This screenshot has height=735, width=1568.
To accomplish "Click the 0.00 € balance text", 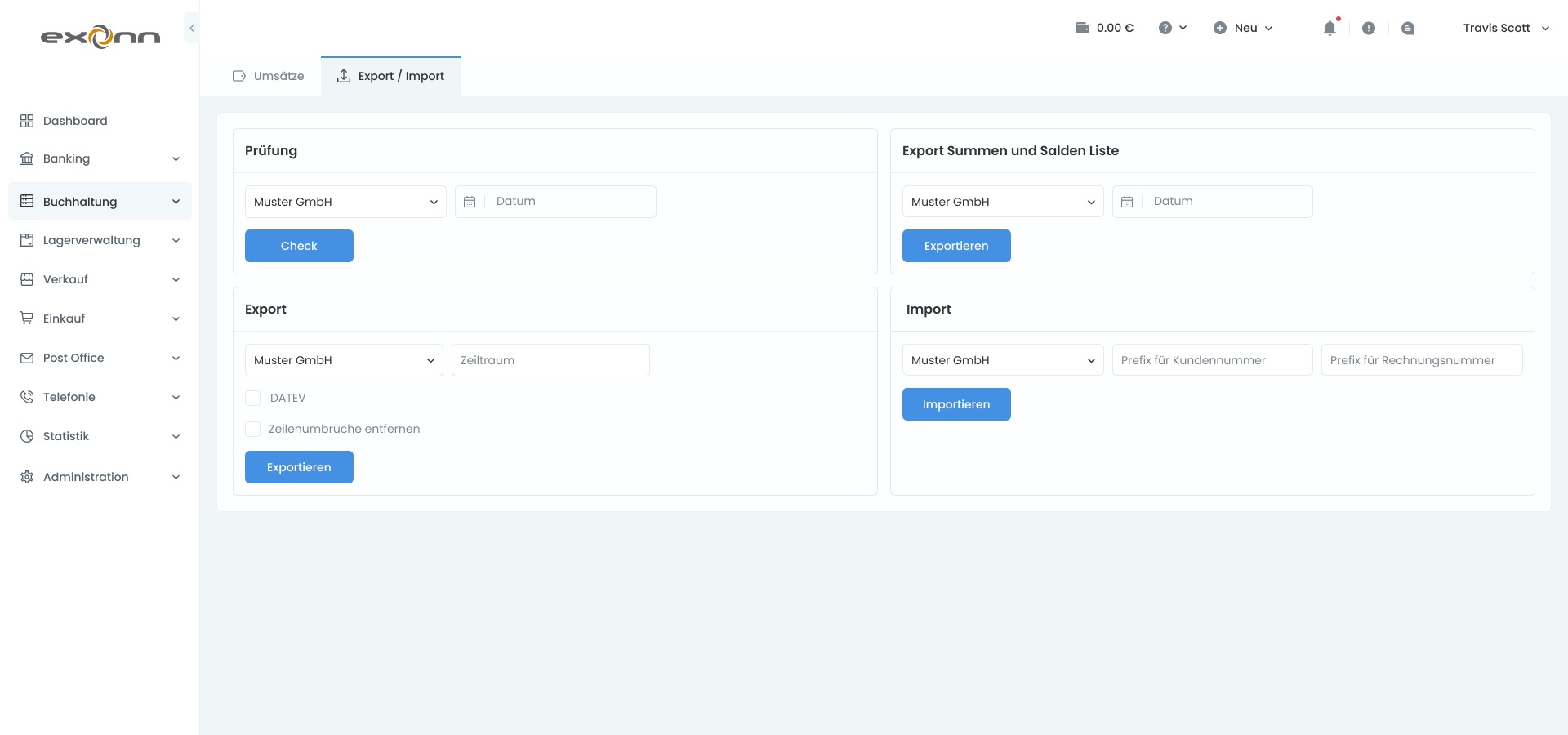I will coord(1115,28).
